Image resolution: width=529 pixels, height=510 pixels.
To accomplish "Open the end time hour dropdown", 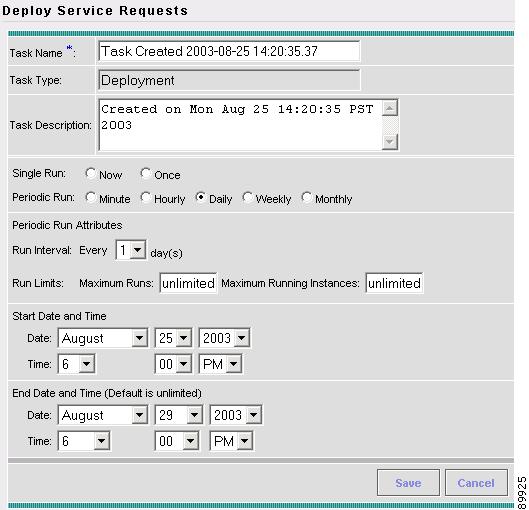I will (84, 441).
